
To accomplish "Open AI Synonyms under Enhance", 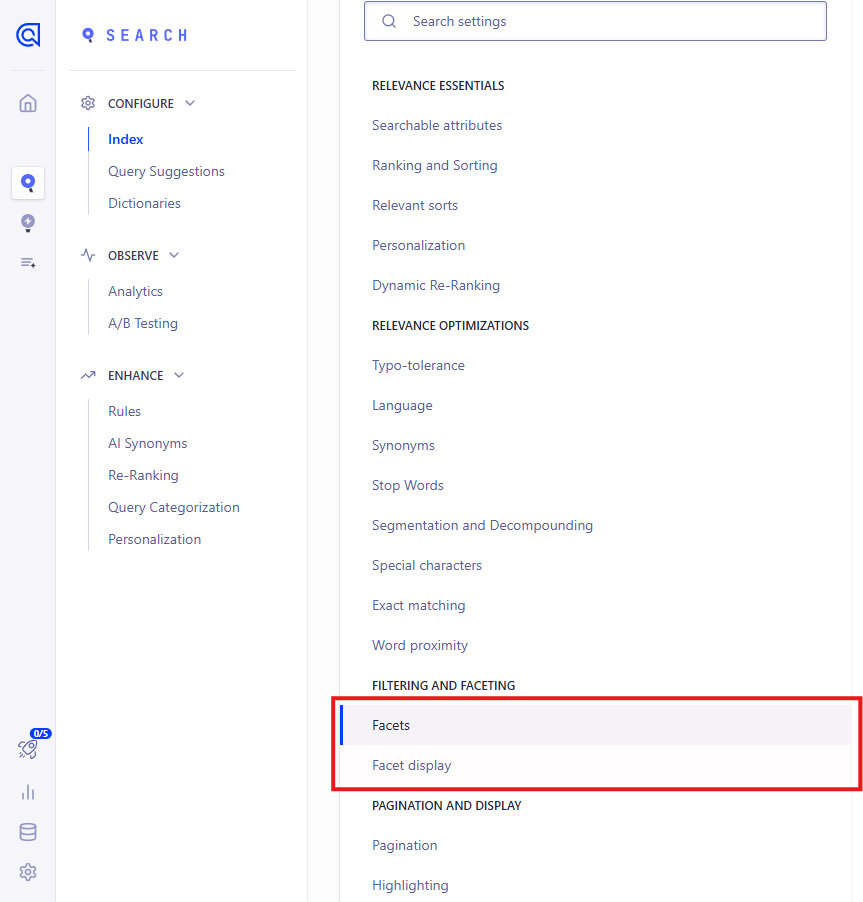I will pyautogui.click(x=148, y=444).
